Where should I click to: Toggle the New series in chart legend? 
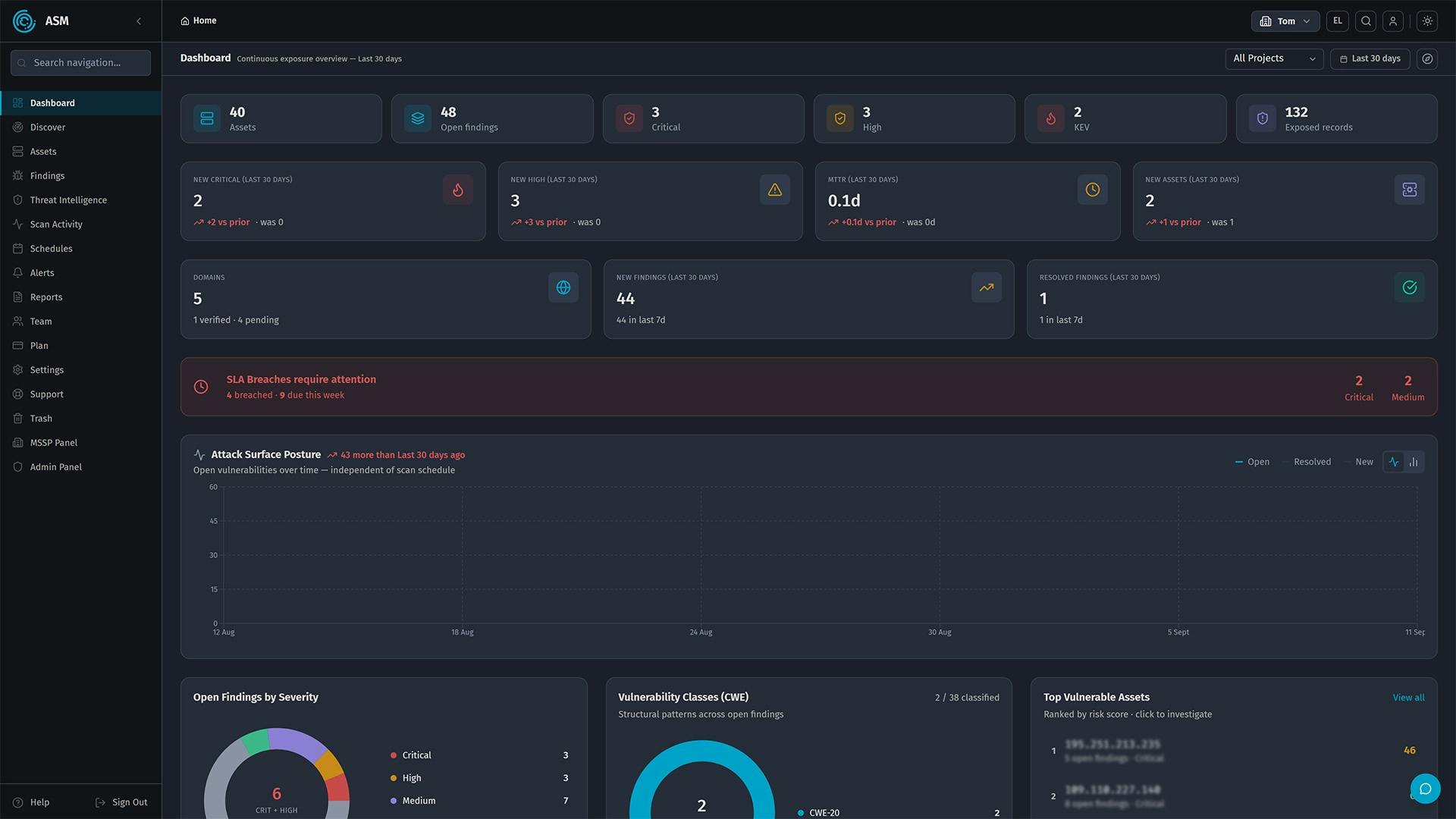click(x=1359, y=462)
